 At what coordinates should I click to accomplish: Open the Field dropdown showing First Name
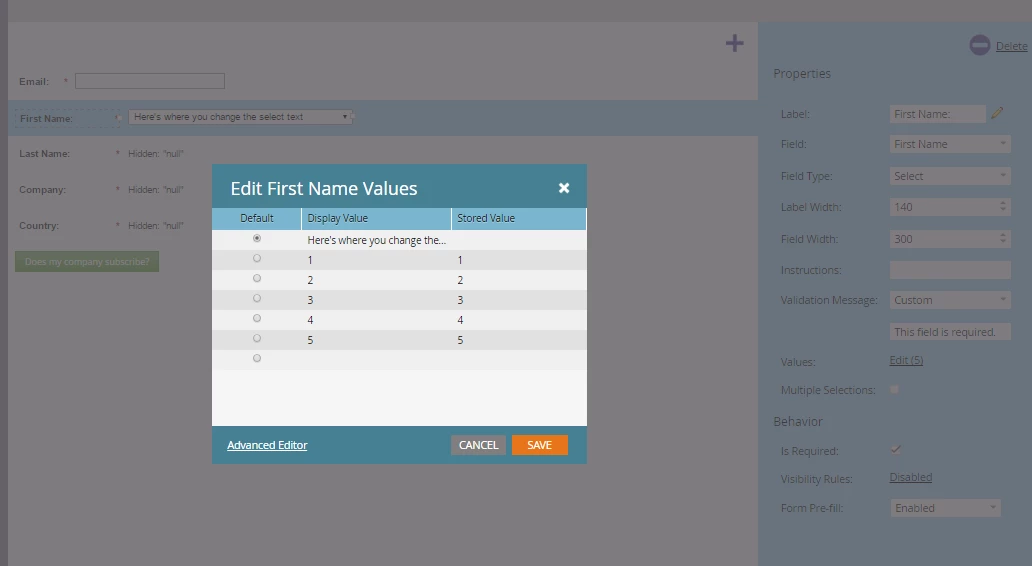(x=950, y=144)
